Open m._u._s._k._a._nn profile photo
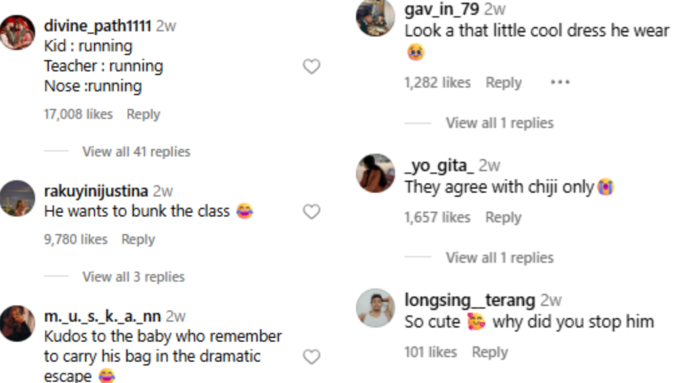Image resolution: width=680 pixels, height=383 pixels. point(17,324)
